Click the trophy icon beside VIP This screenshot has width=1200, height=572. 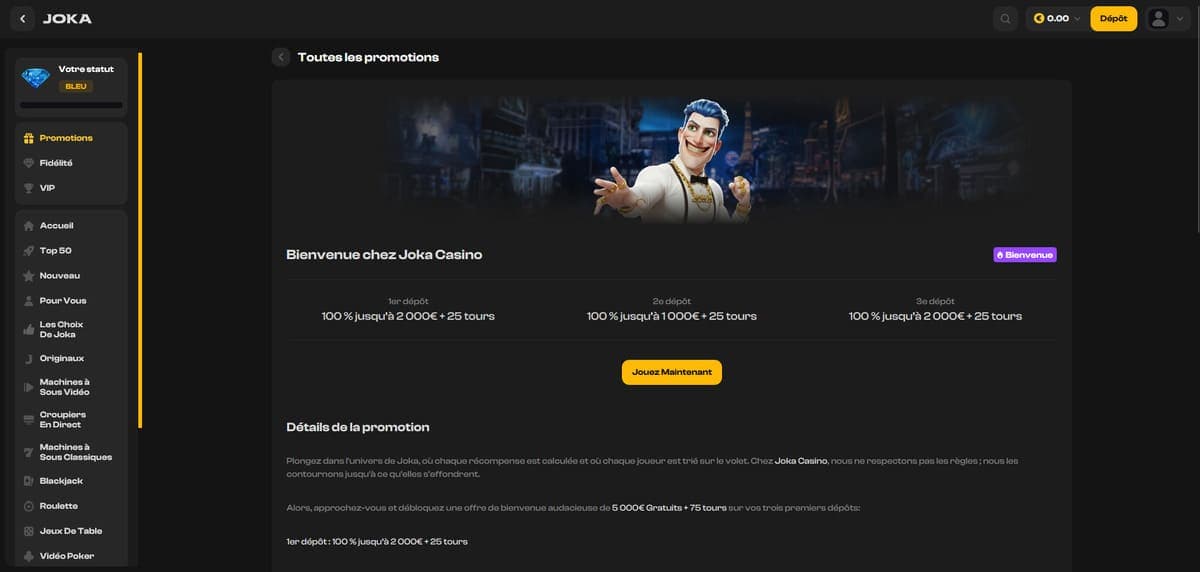(28, 188)
